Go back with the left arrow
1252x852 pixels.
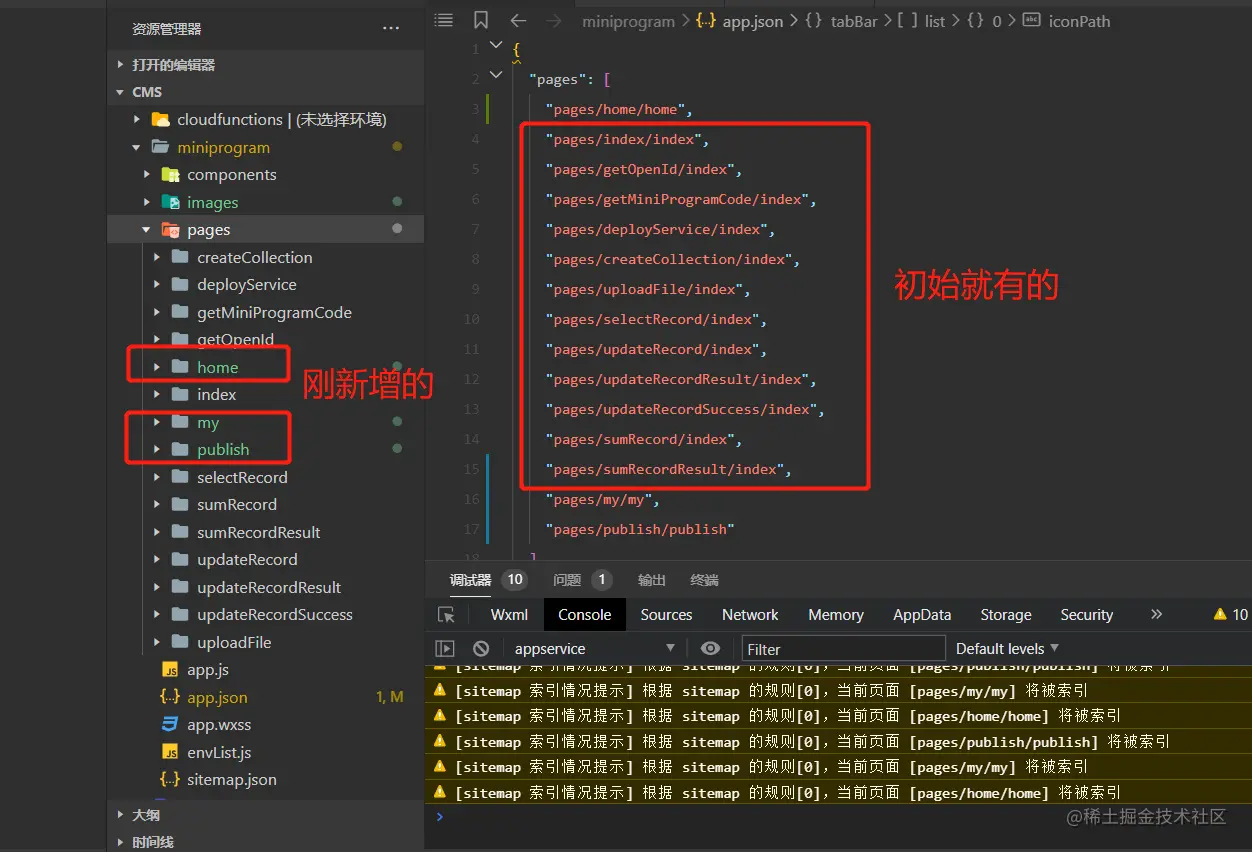[518, 20]
